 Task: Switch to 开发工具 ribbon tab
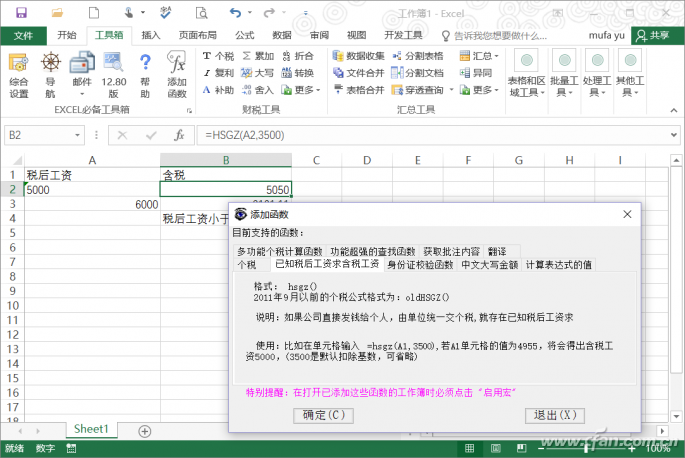click(403, 35)
